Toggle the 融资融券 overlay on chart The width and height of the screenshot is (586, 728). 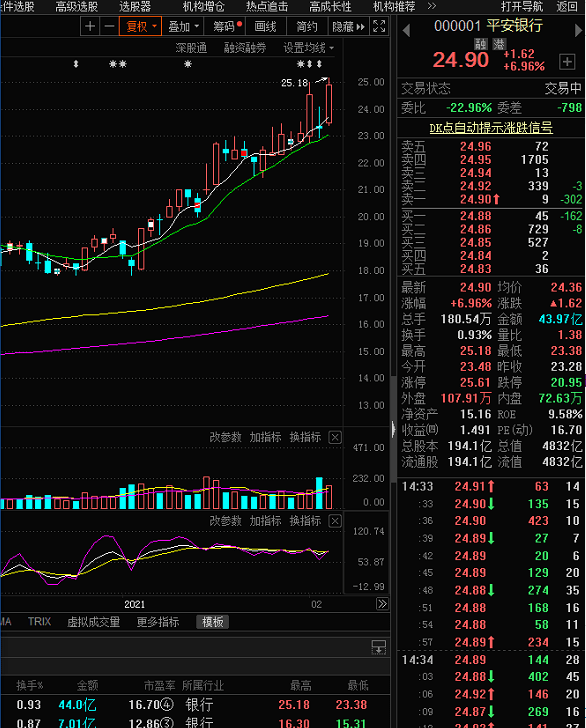click(x=245, y=48)
